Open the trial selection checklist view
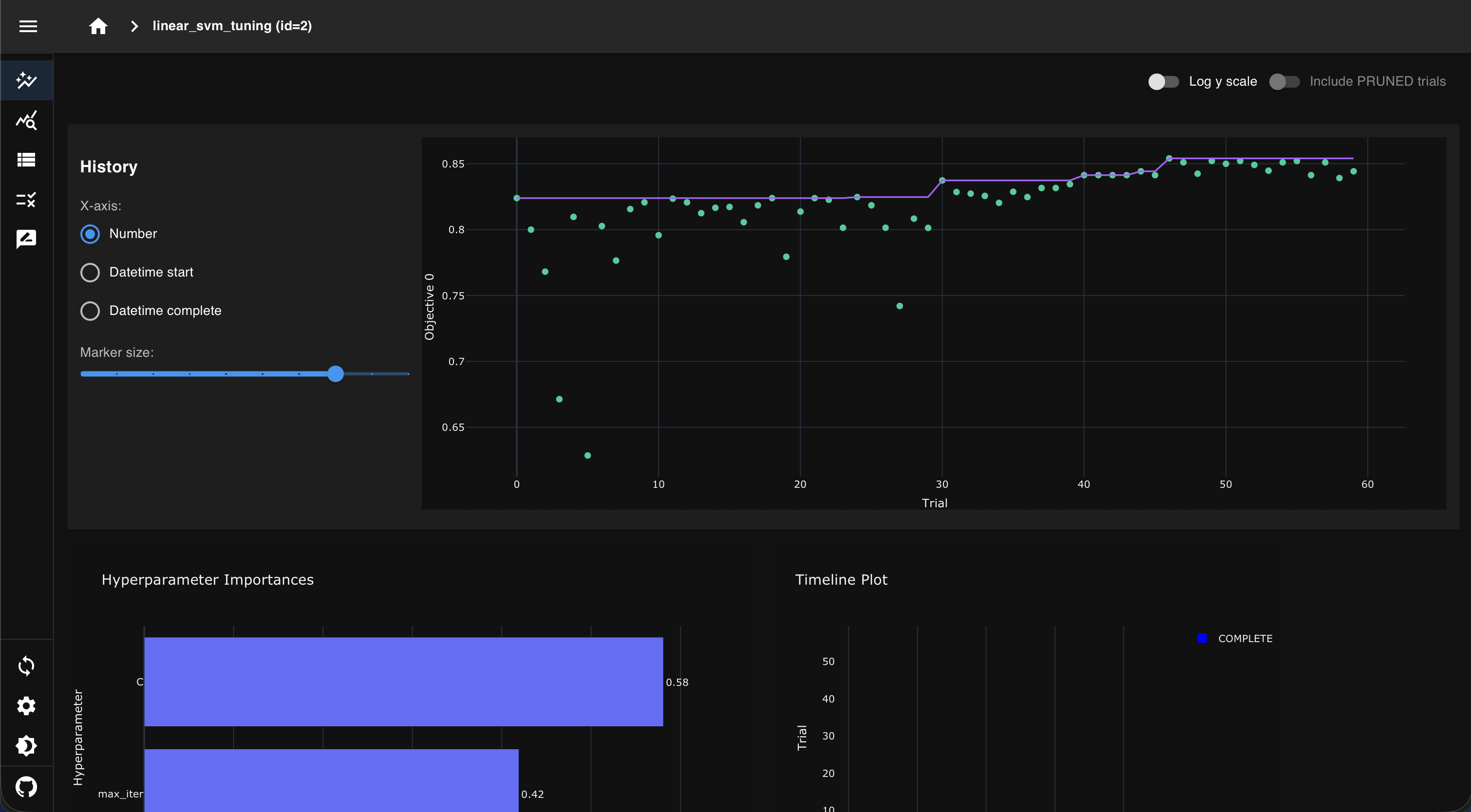 point(26,200)
